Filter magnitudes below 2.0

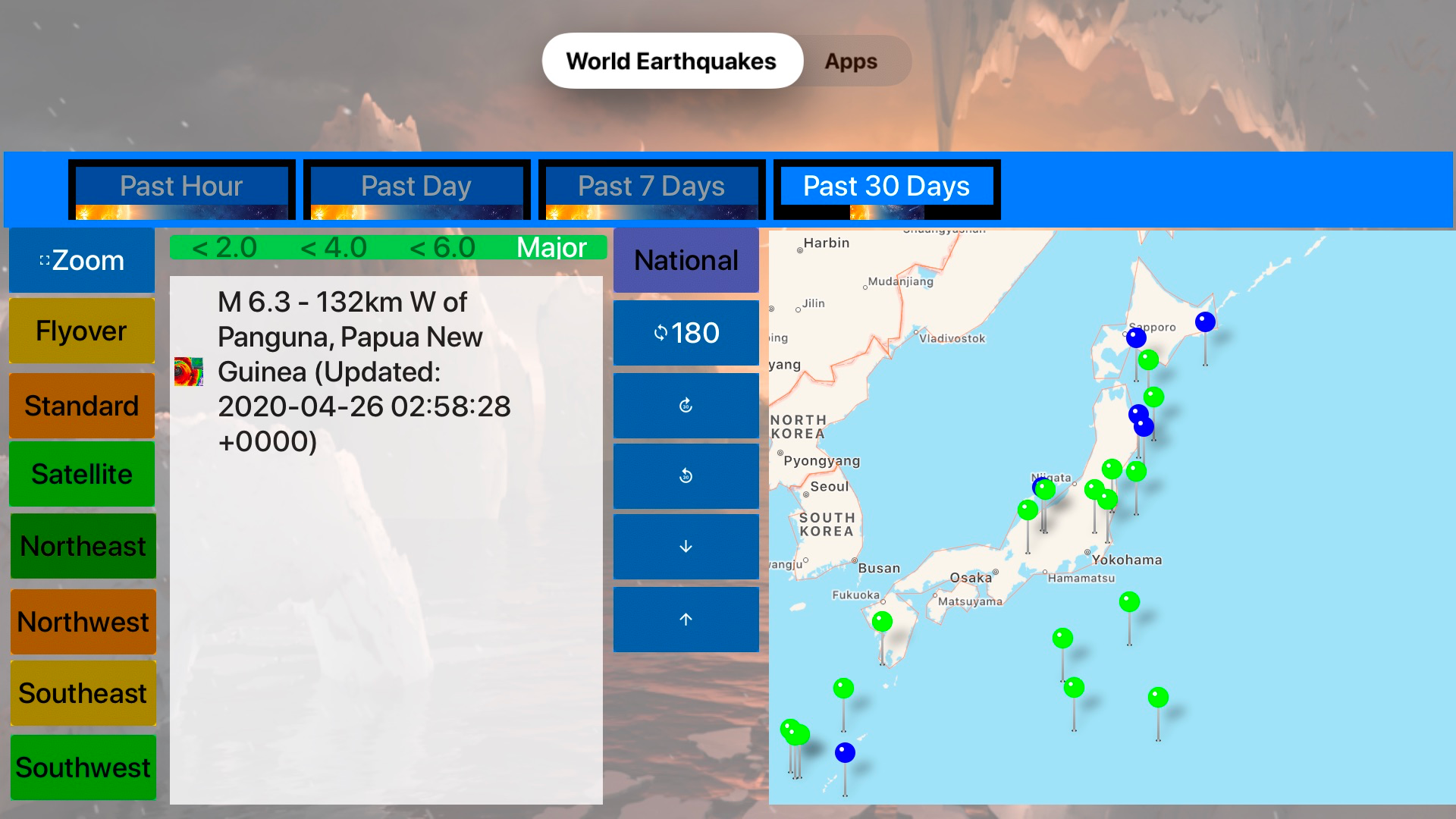pyautogui.click(x=224, y=247)
